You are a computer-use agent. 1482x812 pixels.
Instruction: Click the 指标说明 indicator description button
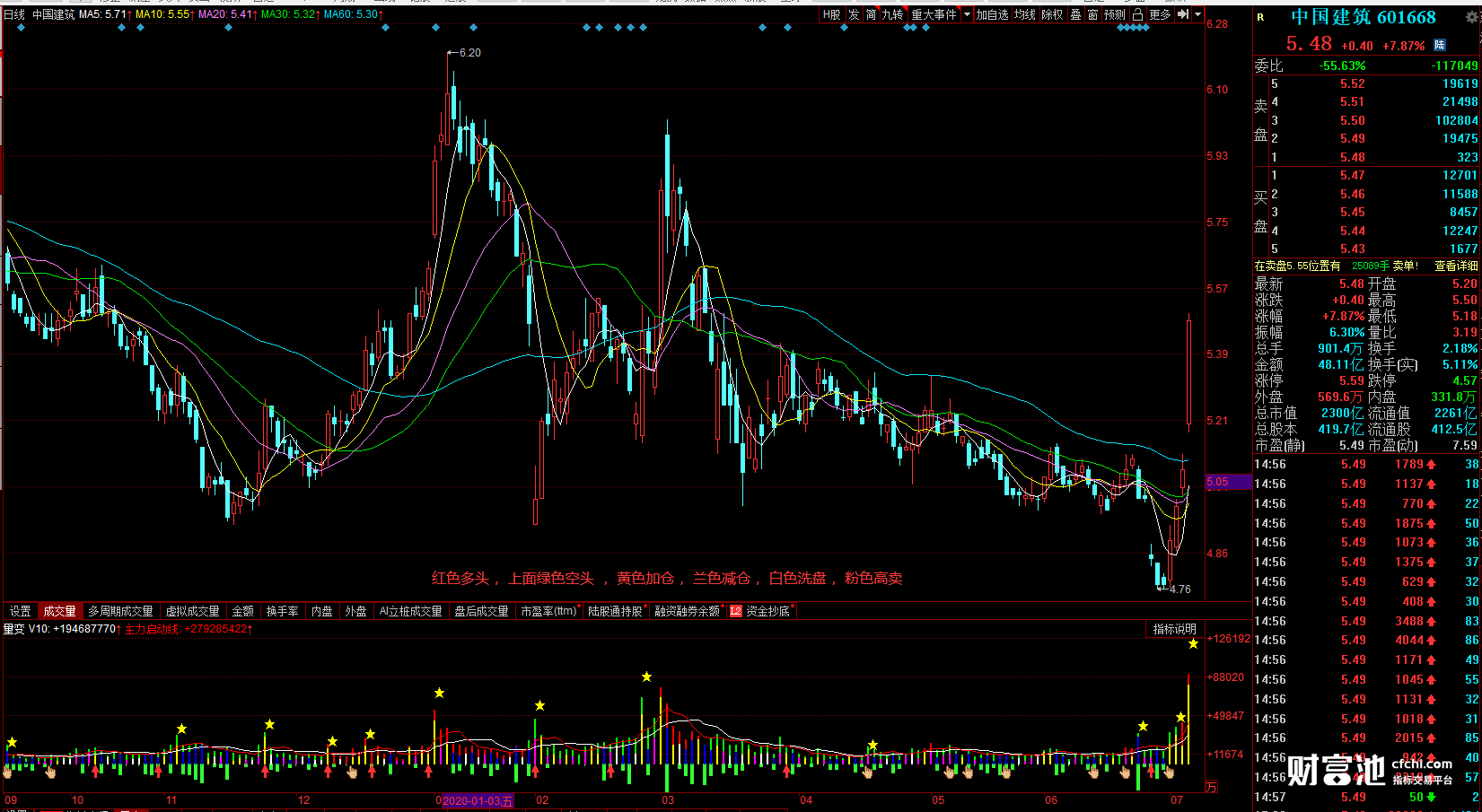pyautogui.click(x=1175, y=629)
